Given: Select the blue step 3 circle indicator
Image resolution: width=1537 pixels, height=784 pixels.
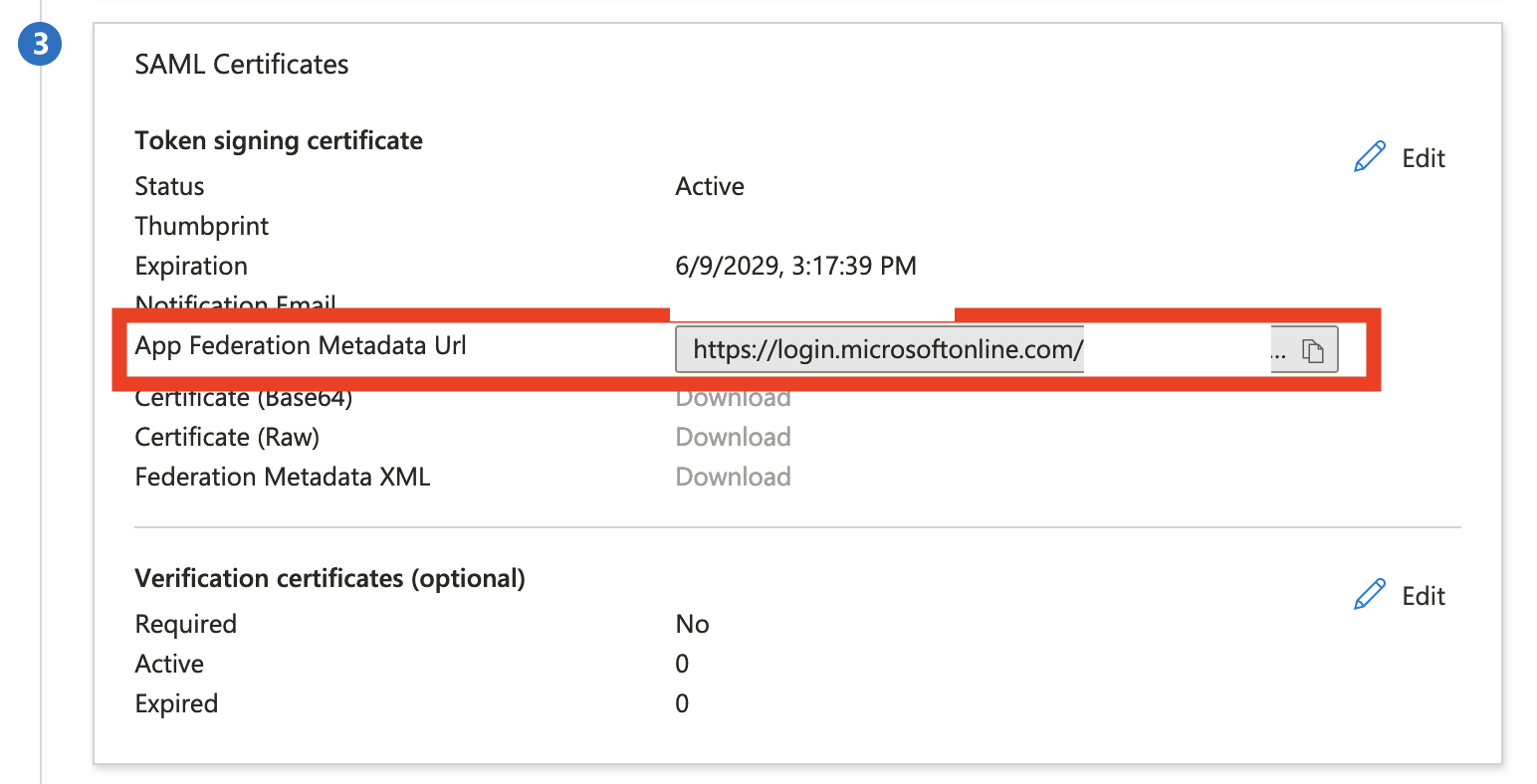Looking at the screenshot, I should click(x=39, y=44).
